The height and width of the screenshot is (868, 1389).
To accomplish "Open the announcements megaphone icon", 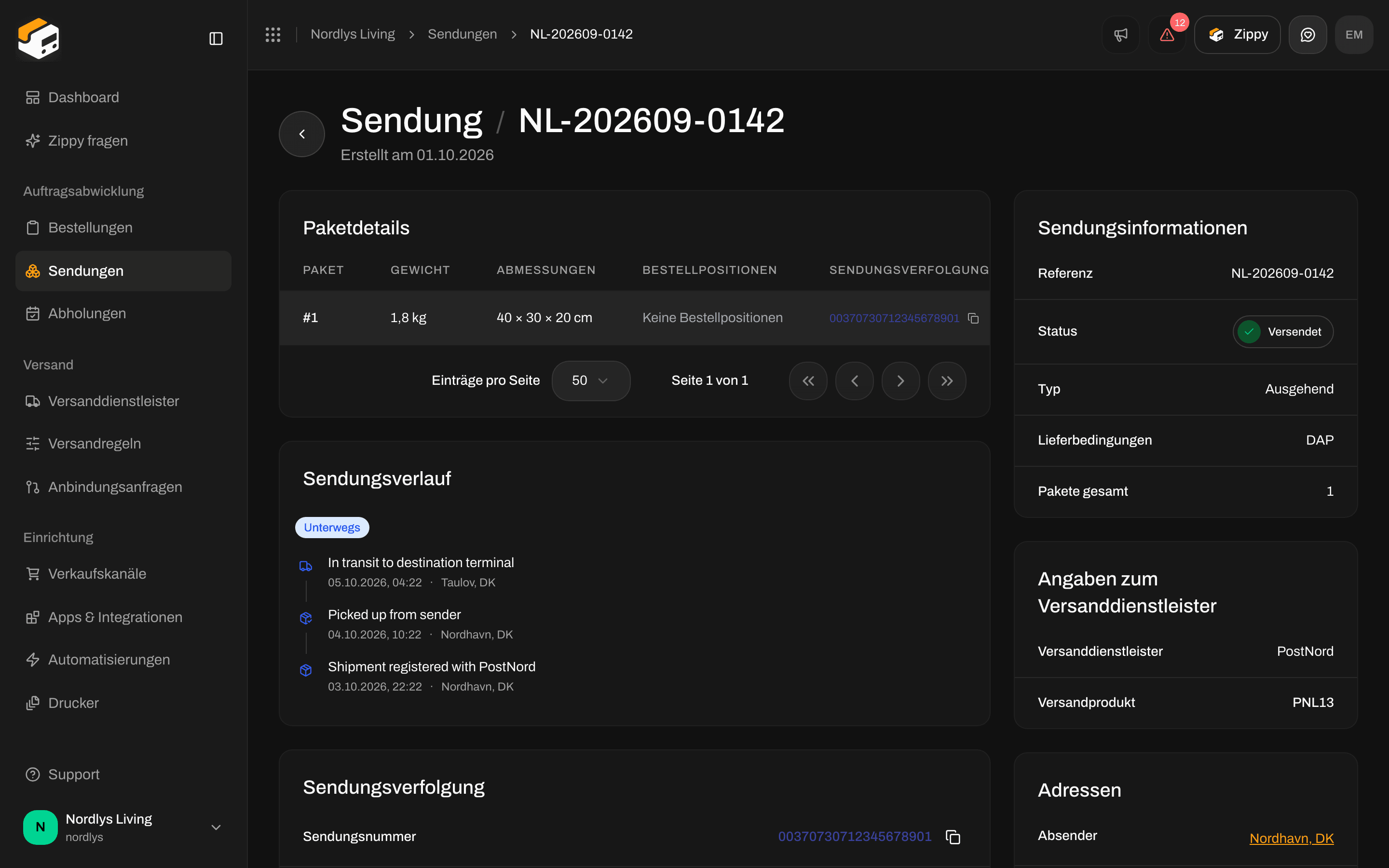I will click(x=1120, y=34).
